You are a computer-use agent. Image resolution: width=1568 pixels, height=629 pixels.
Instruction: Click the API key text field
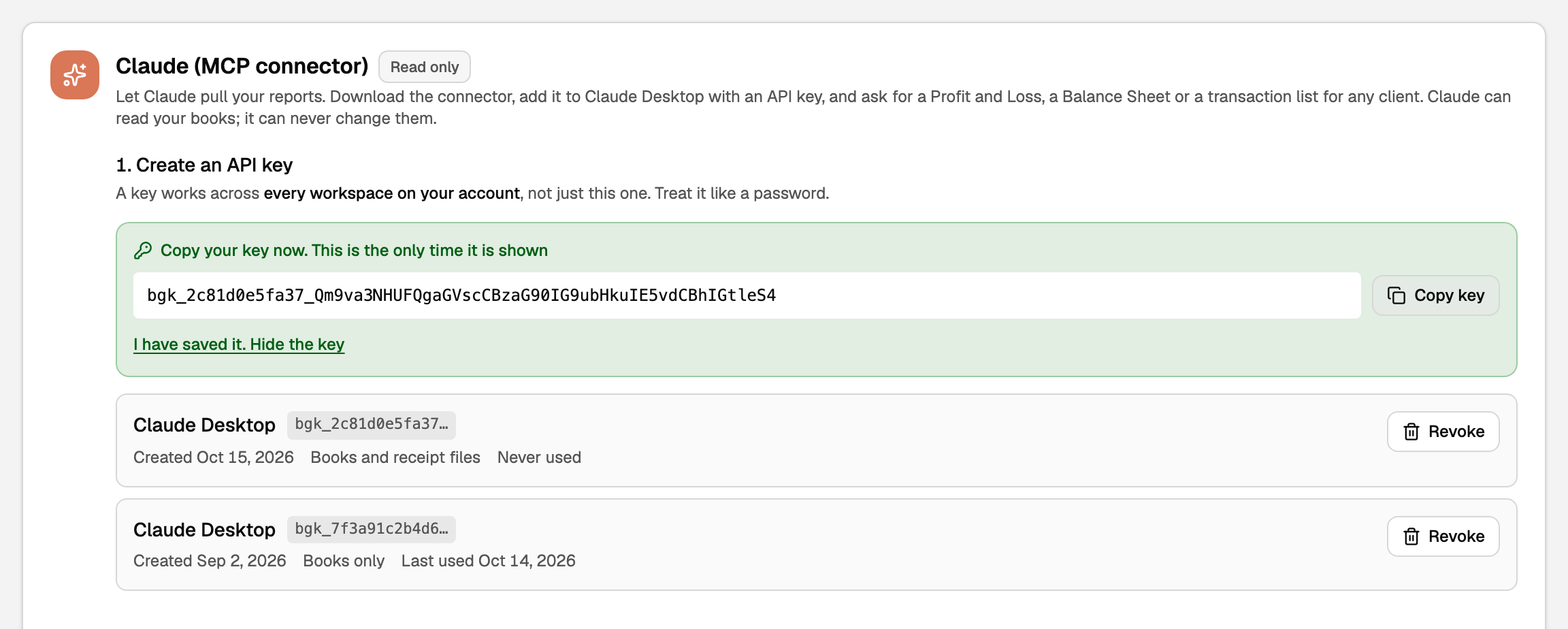747,295
